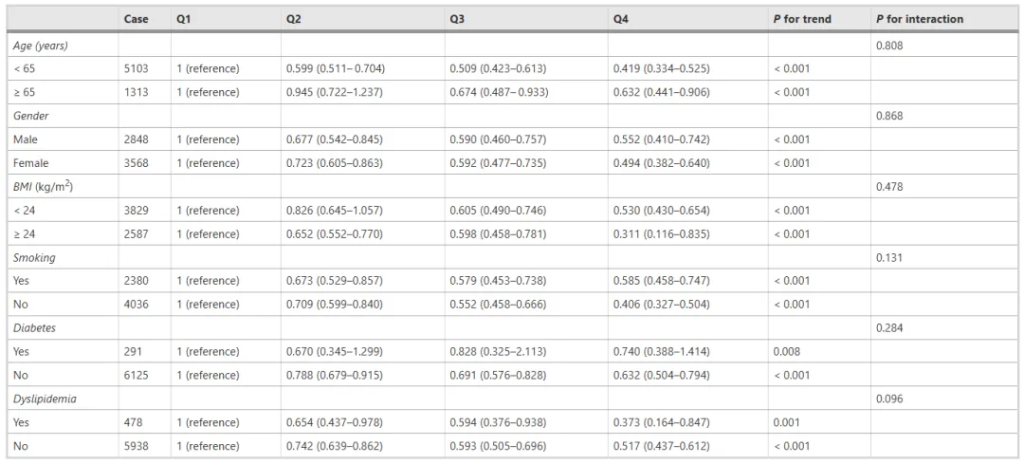1024x464 pixels.
Task: Select the cell 0.828 (0.325–2.113)
Action: point(498,352)
